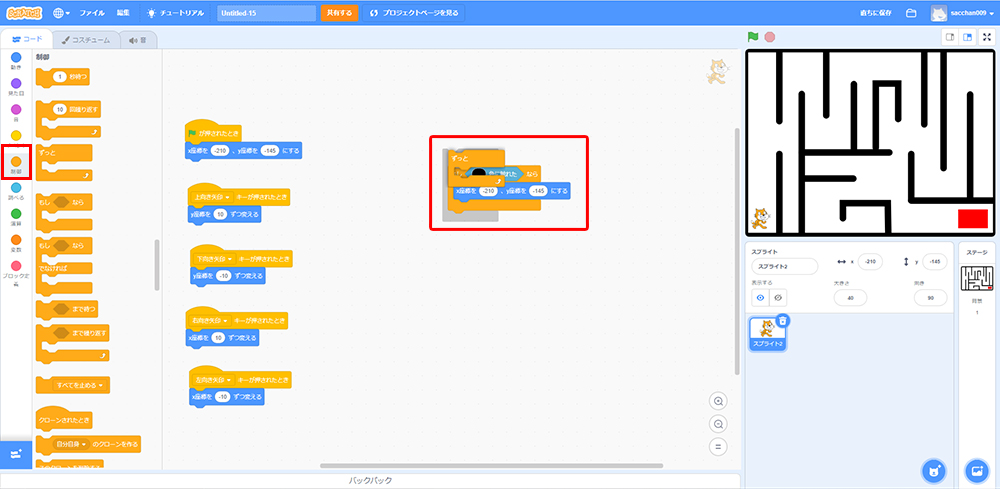The image size is (1000, 489).
Task: Click the choose a sprite cat button
Action: [x=932, y=470]
